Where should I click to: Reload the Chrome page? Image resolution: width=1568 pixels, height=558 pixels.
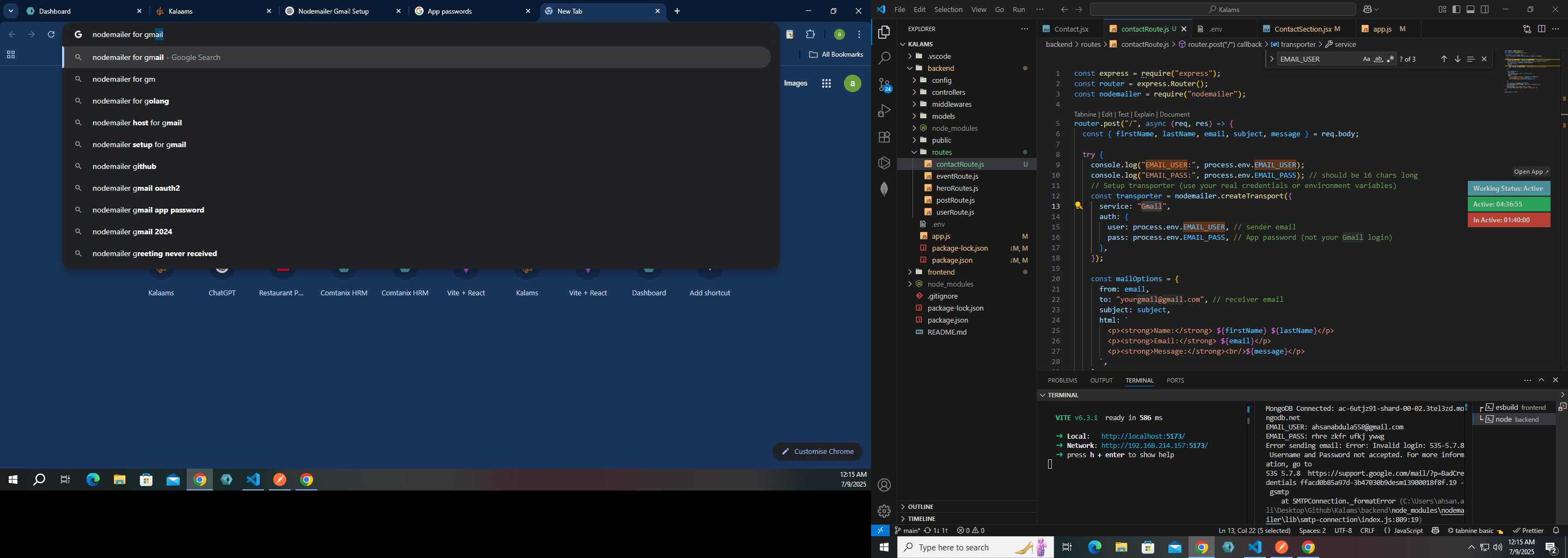click(51, 35)
